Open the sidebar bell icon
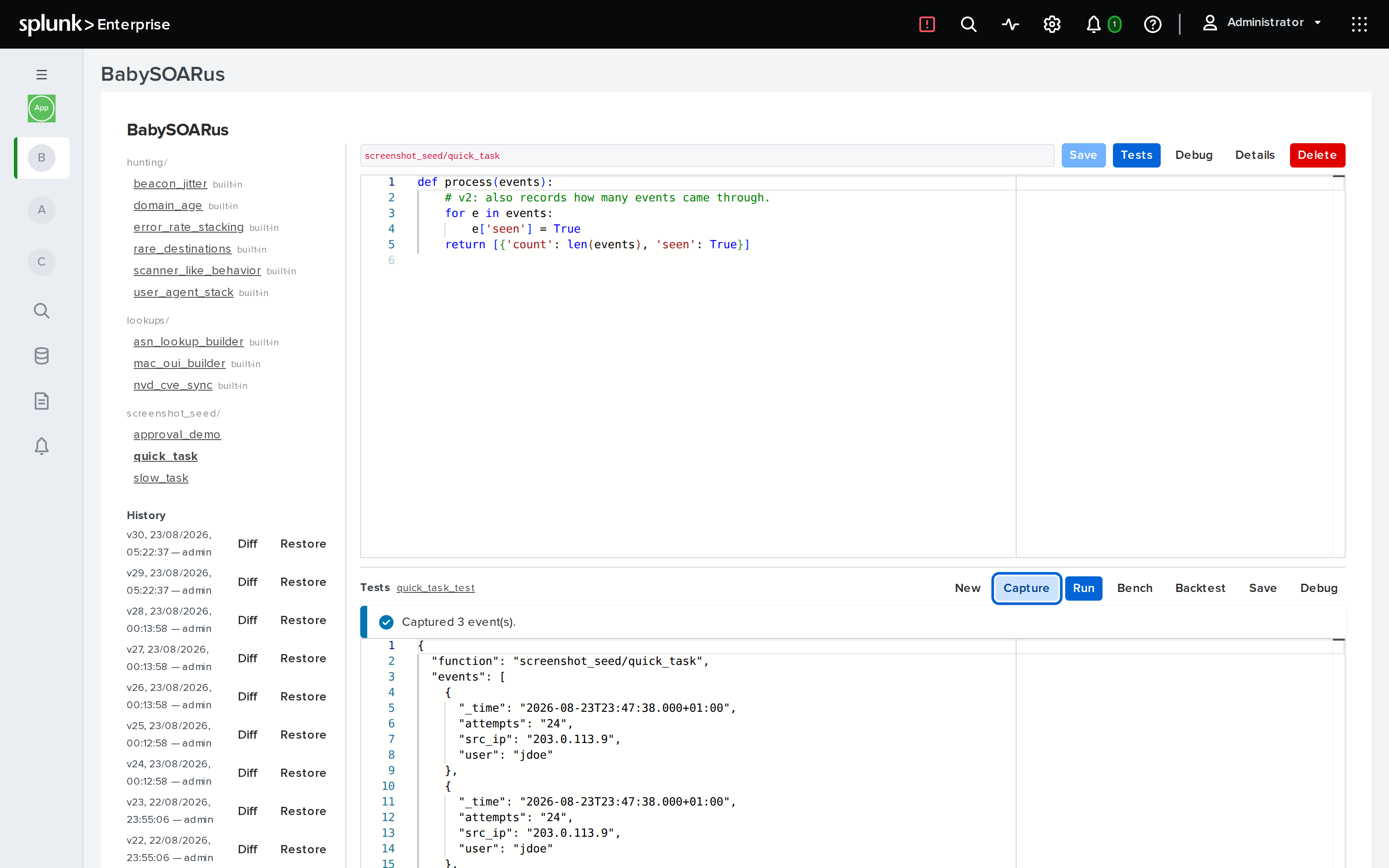Viewport: 1389px width, 868px height. [41, 446]
